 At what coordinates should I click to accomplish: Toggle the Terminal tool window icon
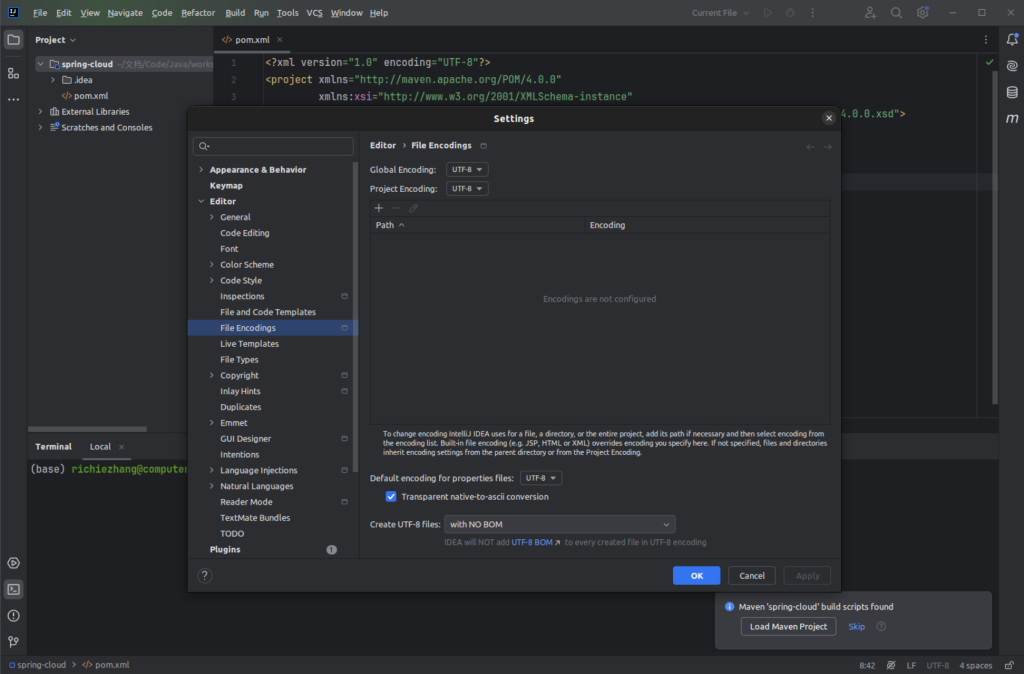[x=13, y=589]
